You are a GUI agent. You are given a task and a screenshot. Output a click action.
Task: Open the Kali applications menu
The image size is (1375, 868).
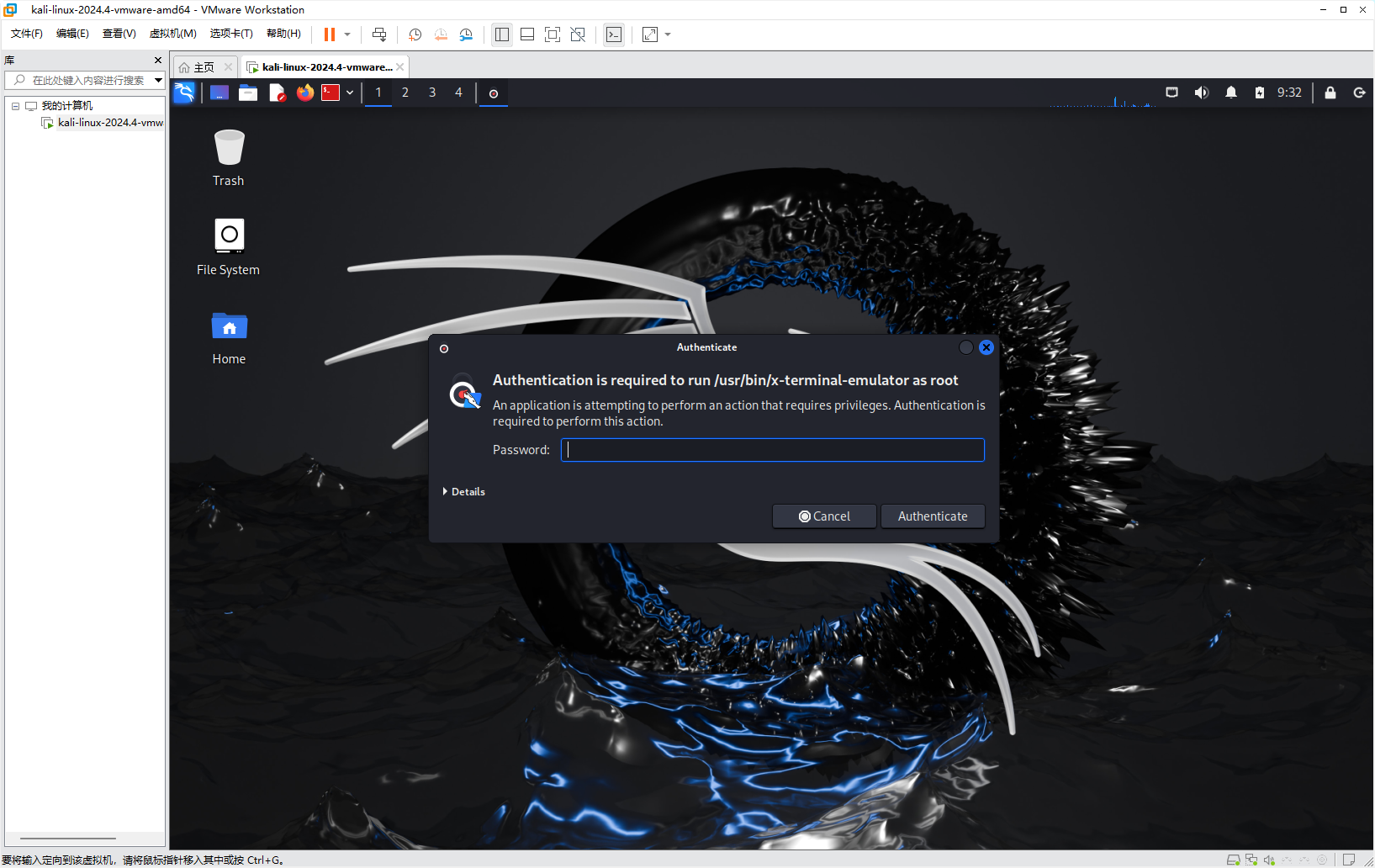pos(184,93)
